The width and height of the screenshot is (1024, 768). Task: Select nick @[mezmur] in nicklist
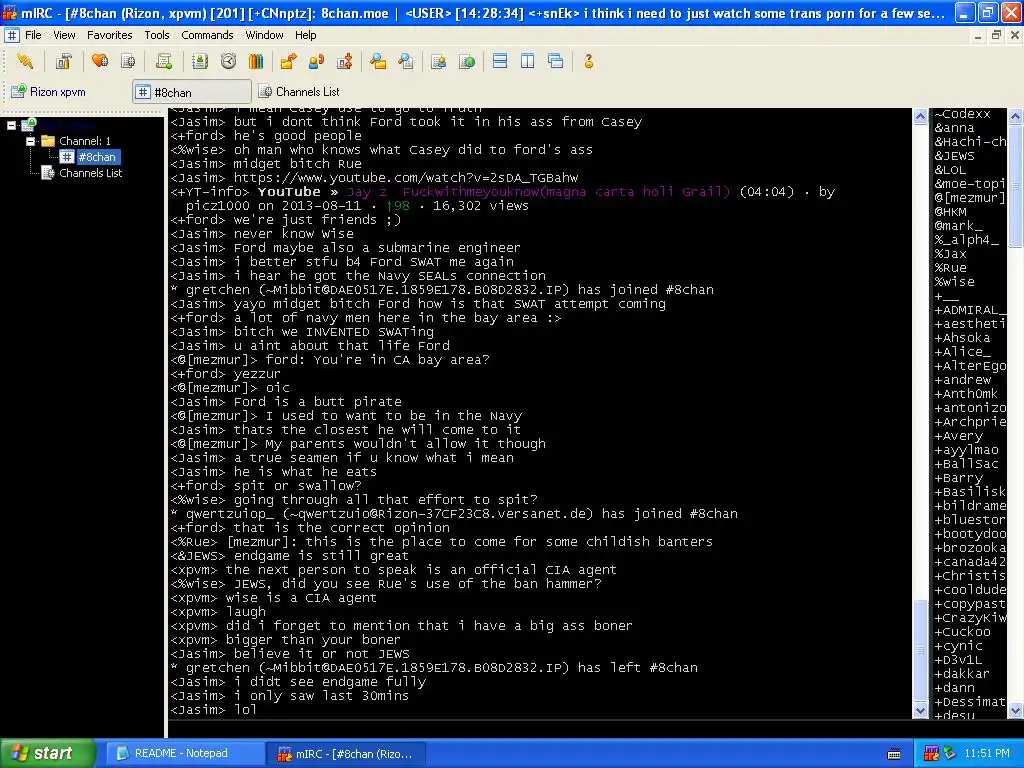969,198
